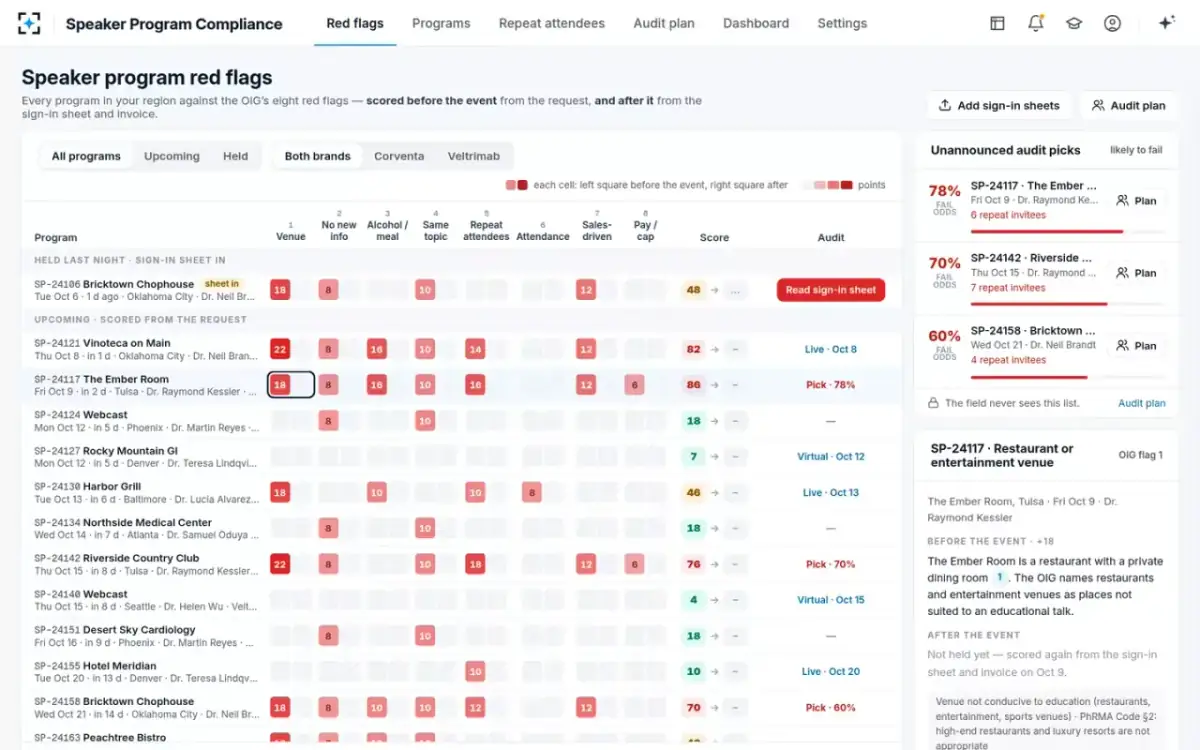Plan audit for SP-24142 Riverside pick
This screenshot has width=1200, height=750.
[x=1136, y=272]
